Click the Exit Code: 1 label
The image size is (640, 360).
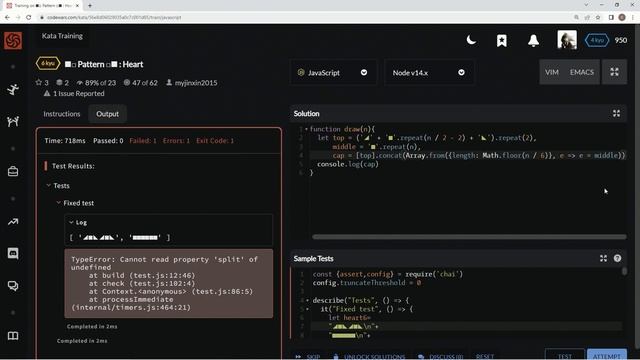(215, 141)
